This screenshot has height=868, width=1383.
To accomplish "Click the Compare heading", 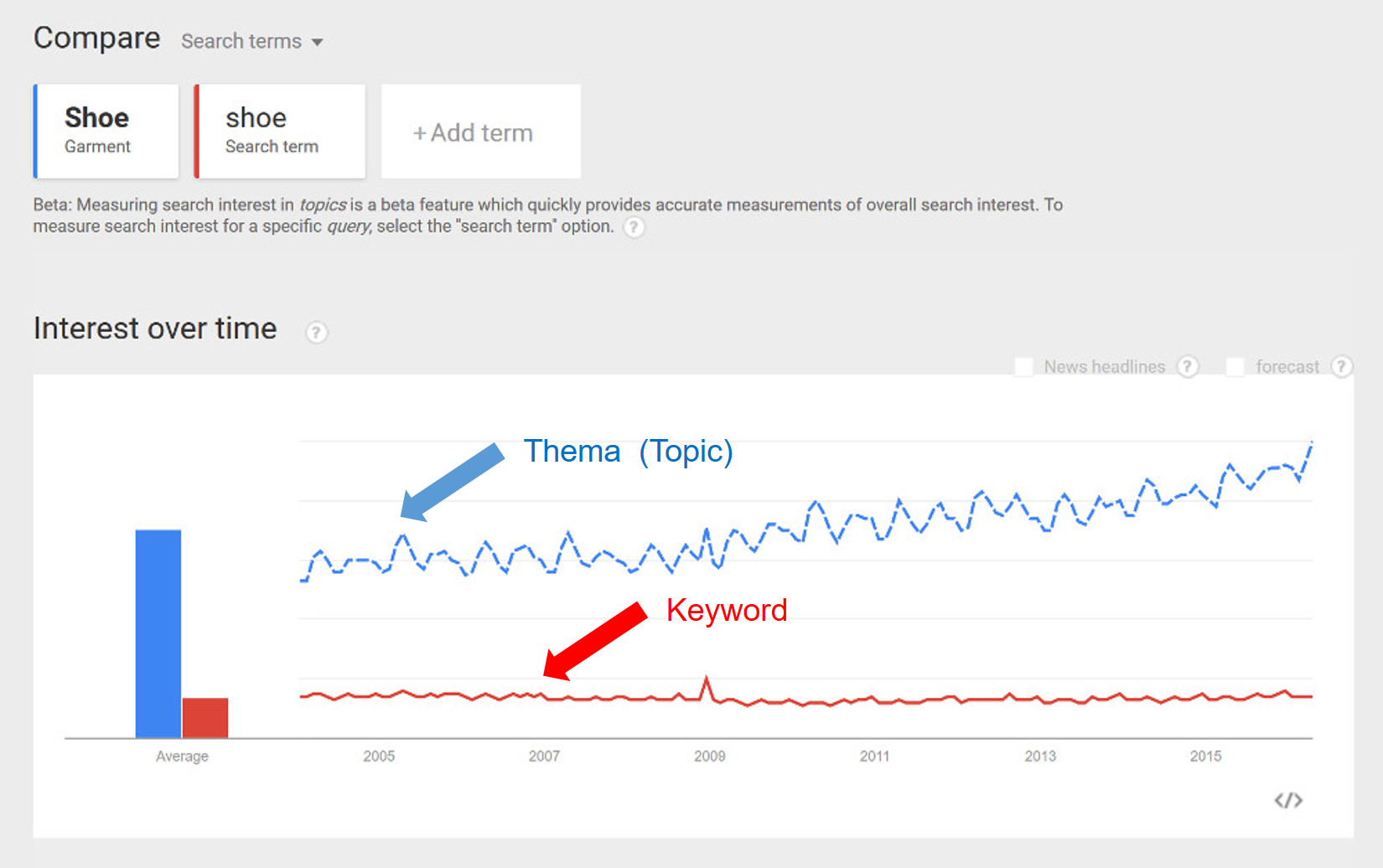I will 96,38.
